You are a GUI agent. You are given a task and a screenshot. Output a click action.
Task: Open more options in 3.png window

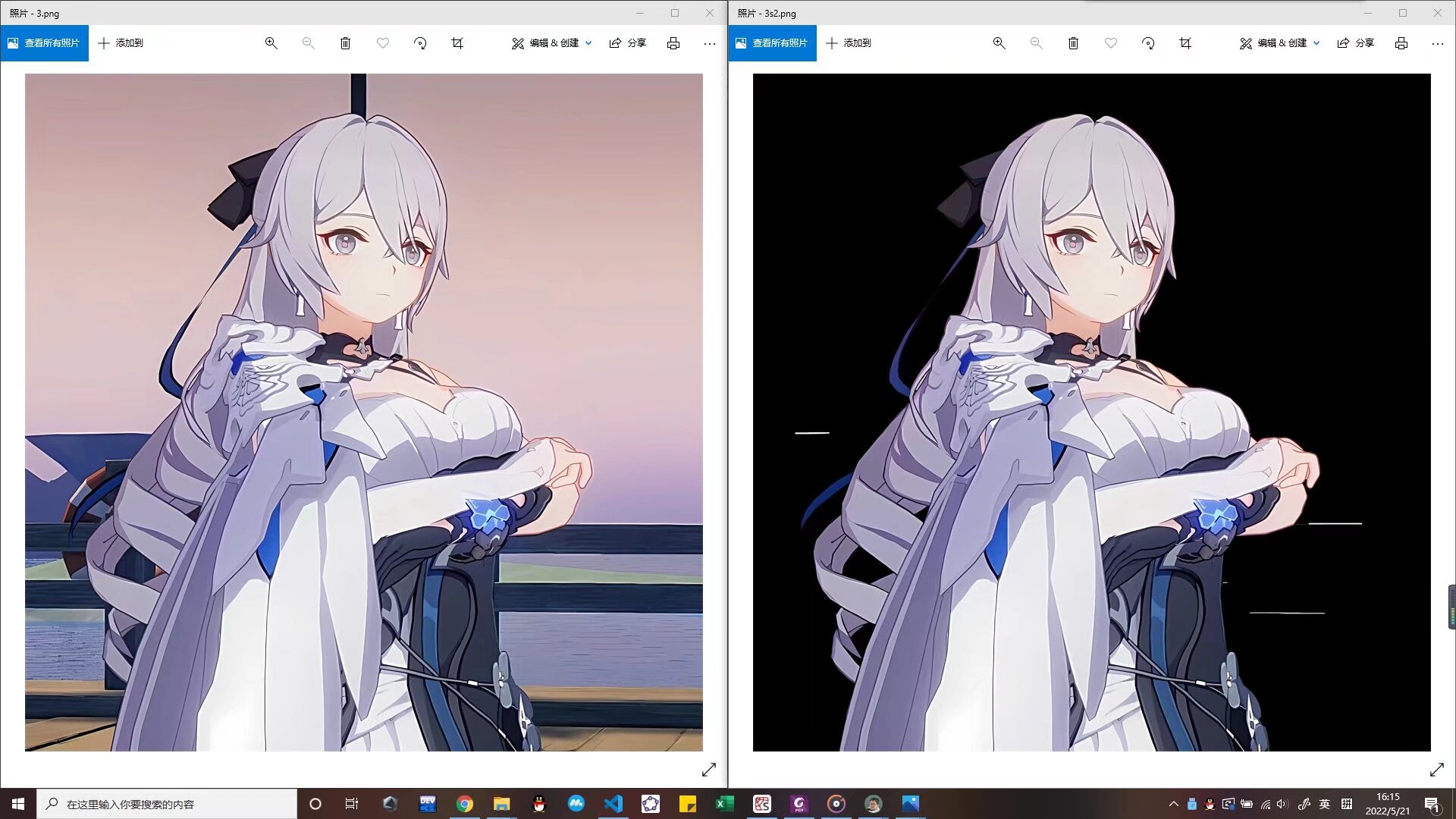coord(710,43)
